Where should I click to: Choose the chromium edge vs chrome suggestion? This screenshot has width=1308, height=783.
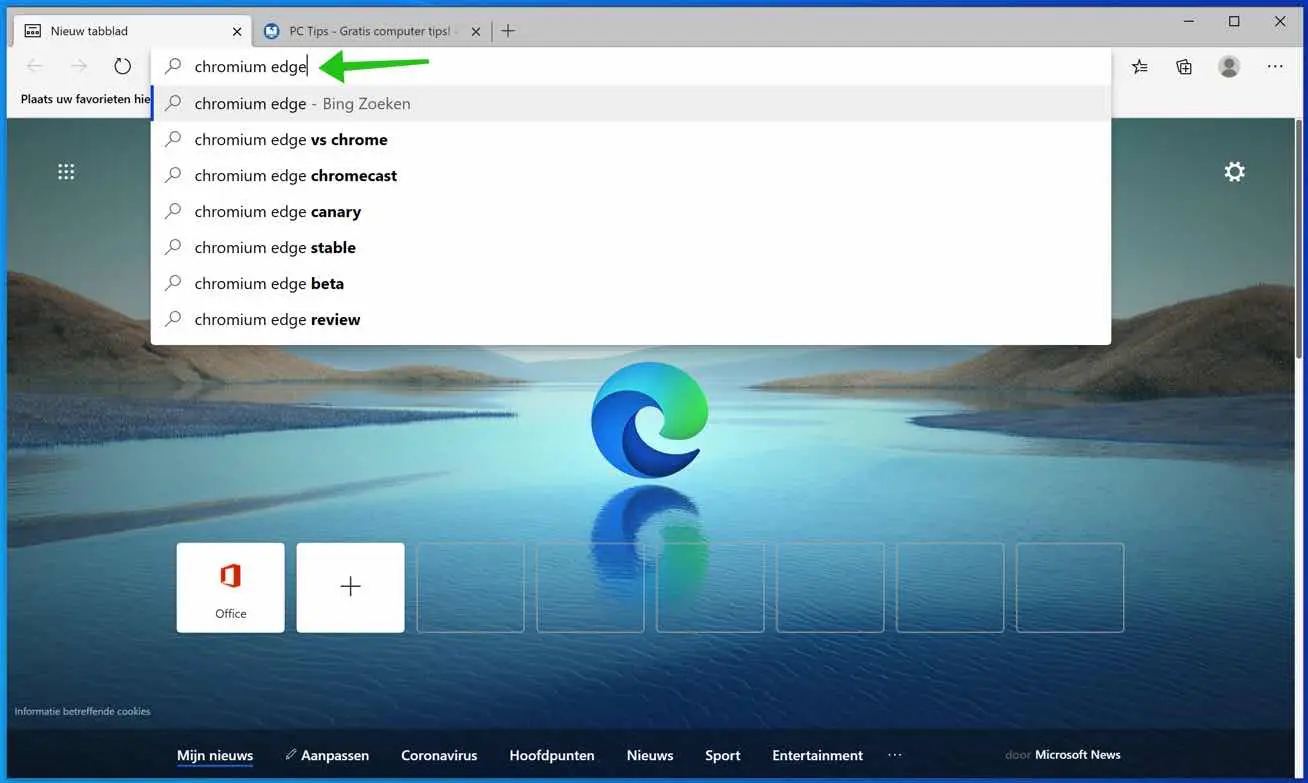click(x=630, y=140)
